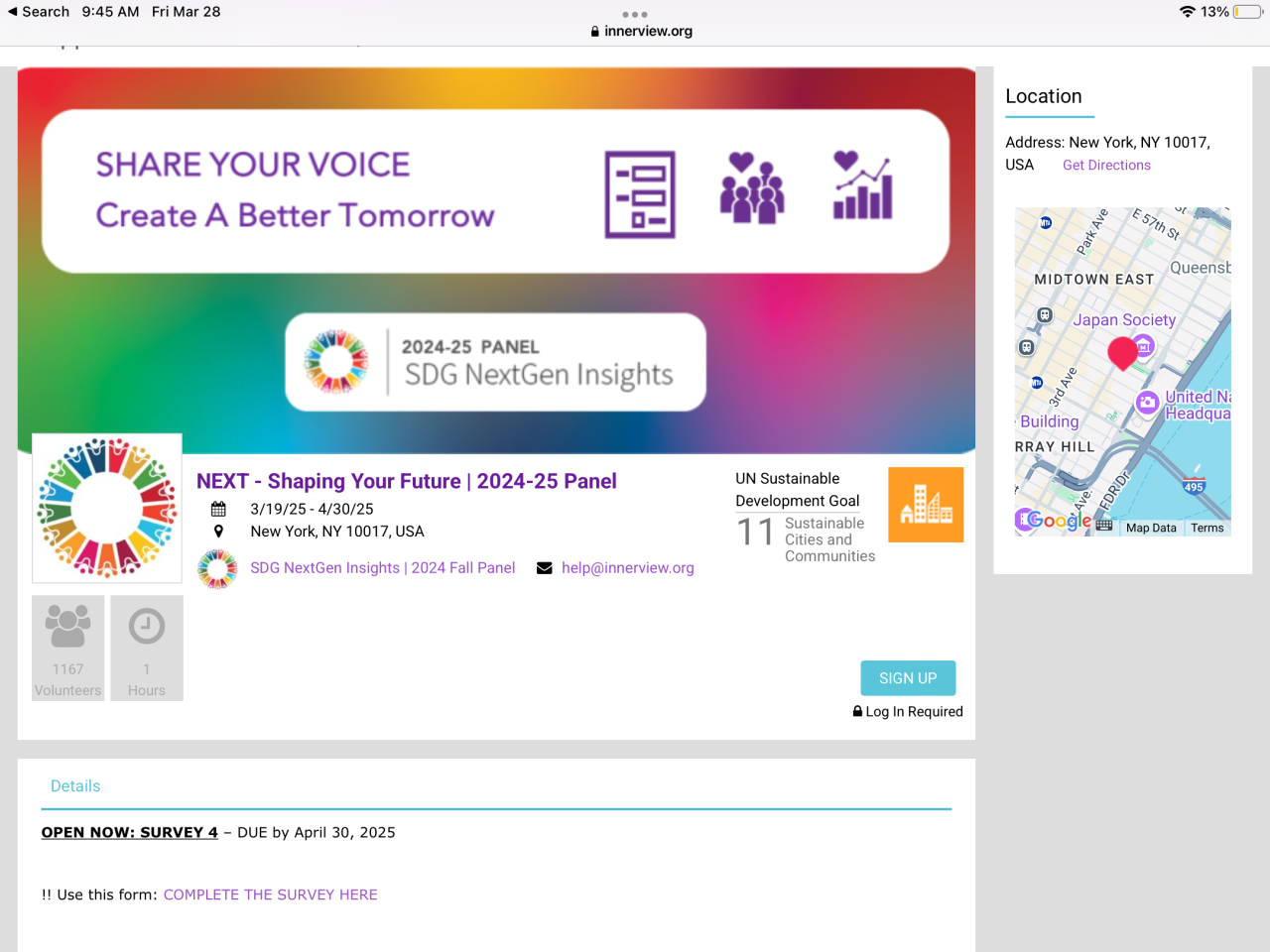Open the SDG color wheel profile image

pos(107,508)
